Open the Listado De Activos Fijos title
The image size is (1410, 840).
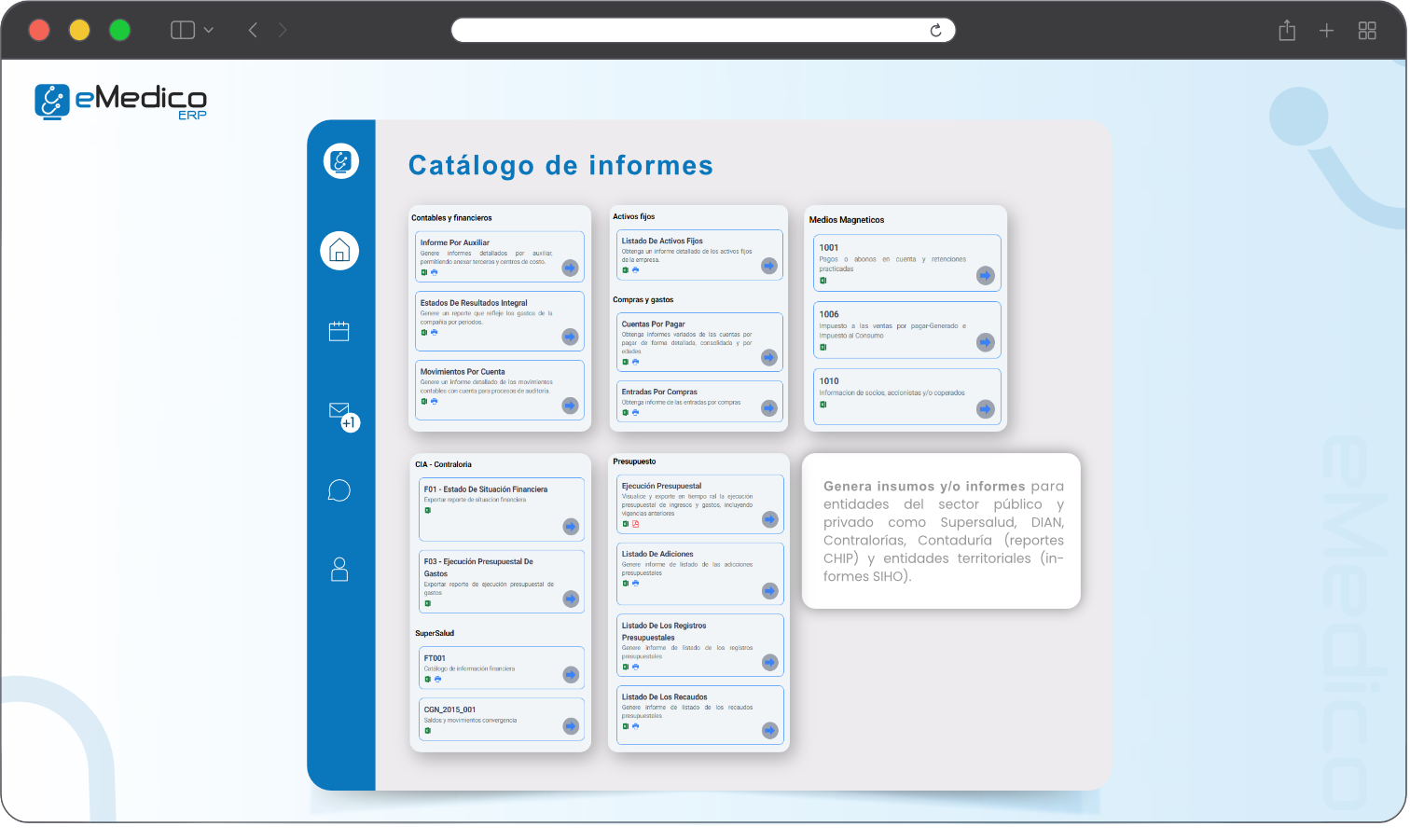662,241
